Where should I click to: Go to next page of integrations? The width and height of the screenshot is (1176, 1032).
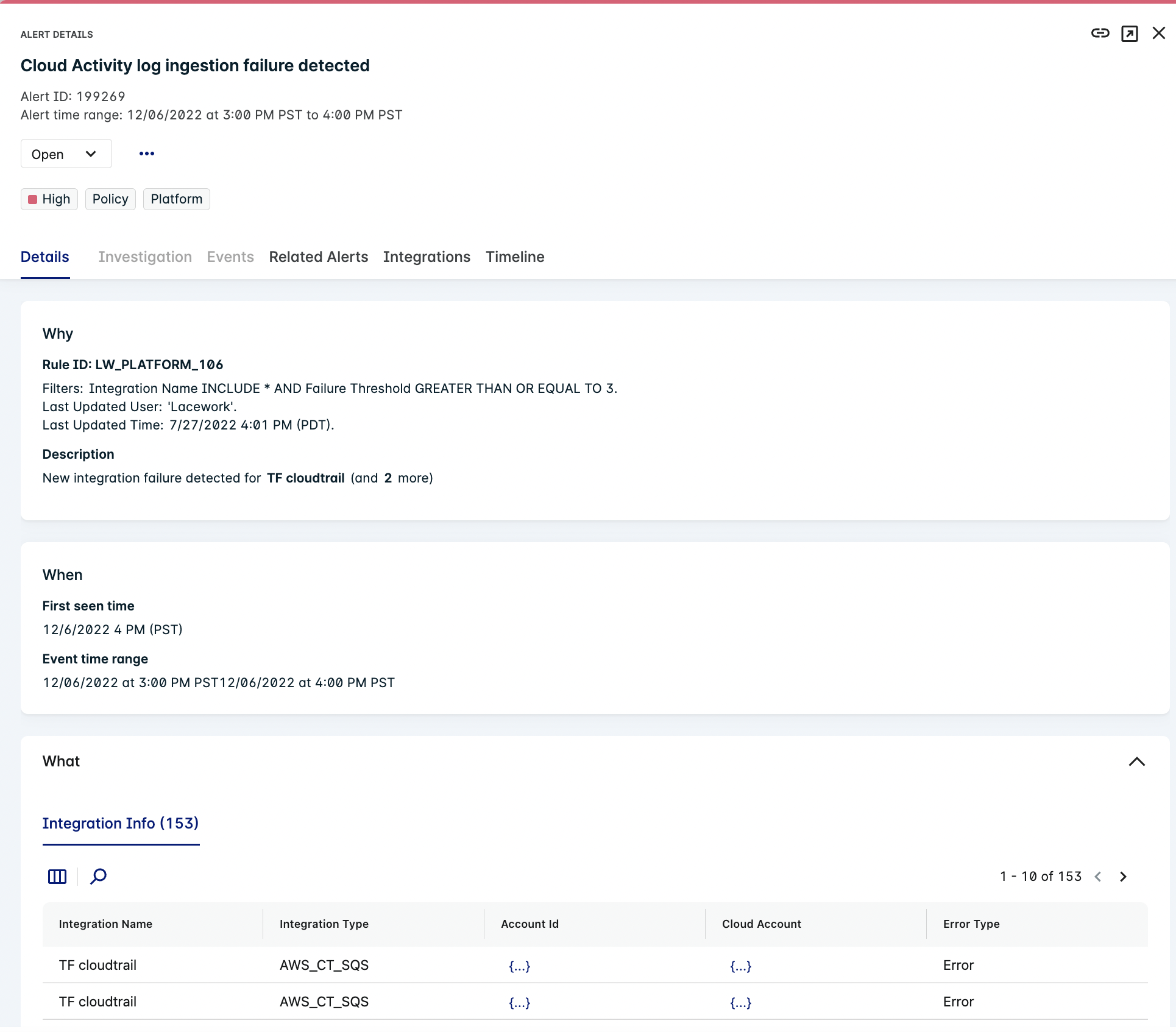pos(1124,877)
